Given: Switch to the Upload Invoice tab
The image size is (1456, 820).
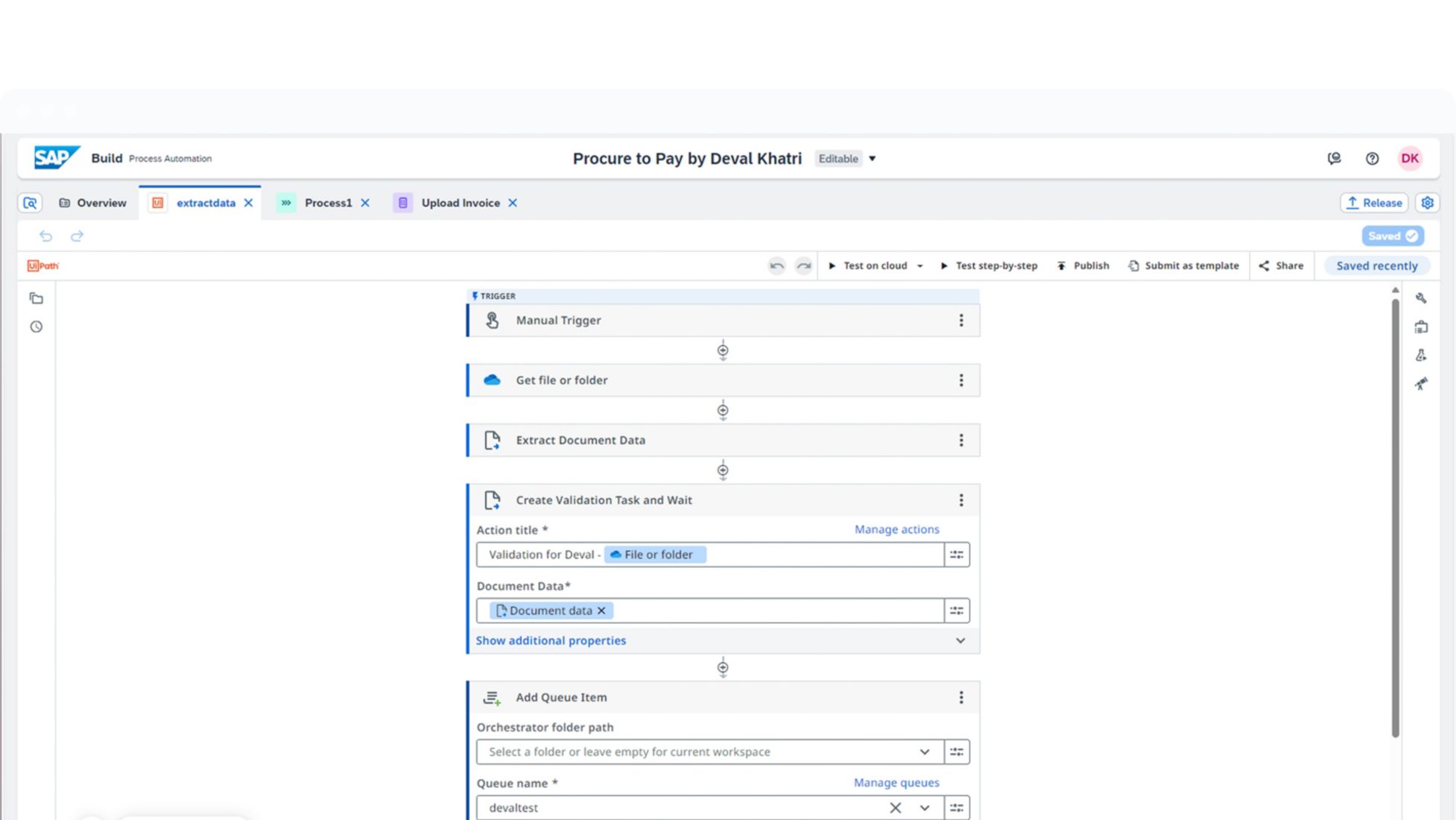Looking at the screenshot, I should tap(460, 203).
